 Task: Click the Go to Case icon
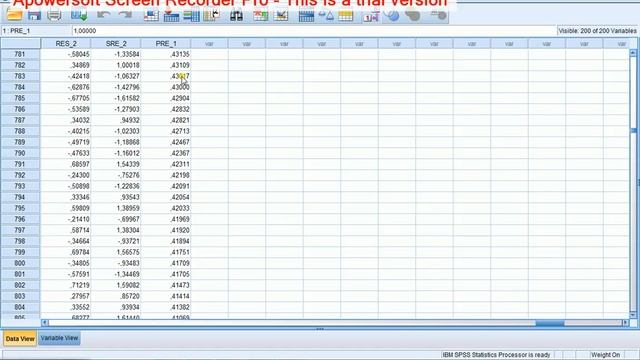pyautogui.click(x=151, y=16)
